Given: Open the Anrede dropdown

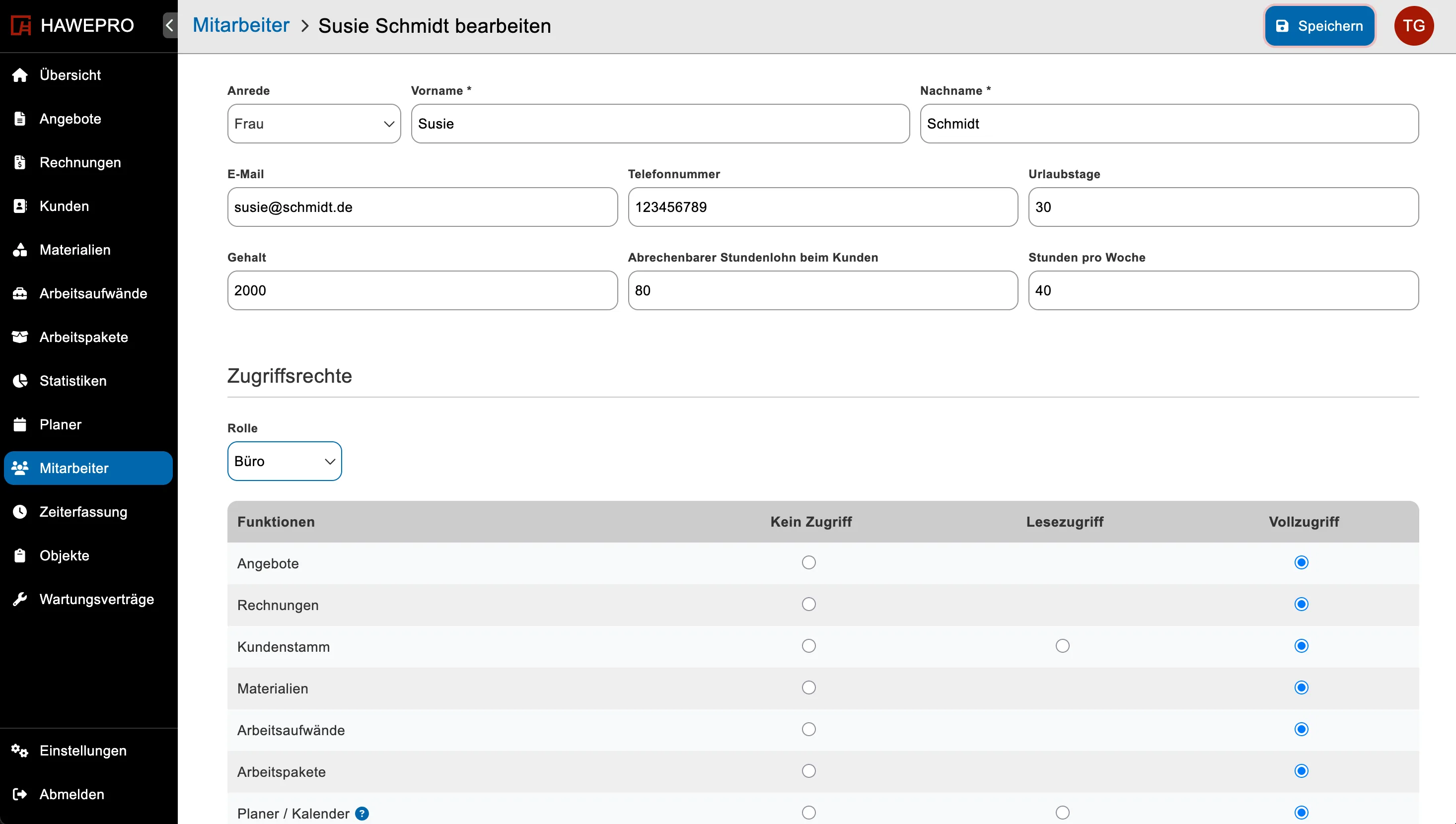Looking at the screenshot, I should pyautogui.click(x=314, y=124).
